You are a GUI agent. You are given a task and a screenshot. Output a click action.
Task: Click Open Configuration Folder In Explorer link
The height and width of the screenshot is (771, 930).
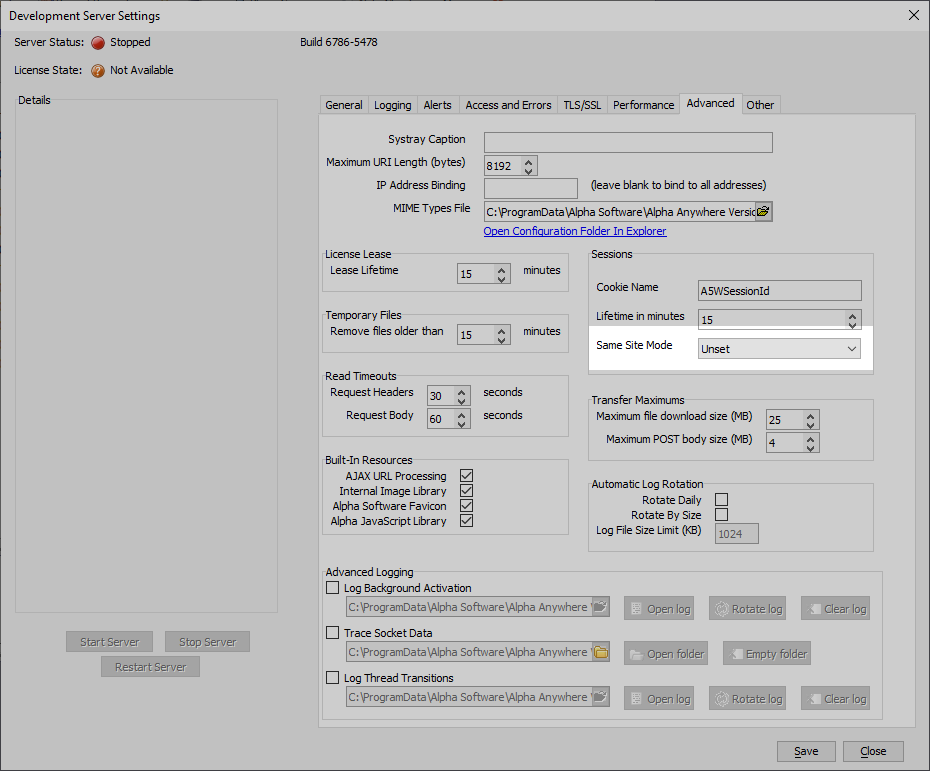(575, 231)
